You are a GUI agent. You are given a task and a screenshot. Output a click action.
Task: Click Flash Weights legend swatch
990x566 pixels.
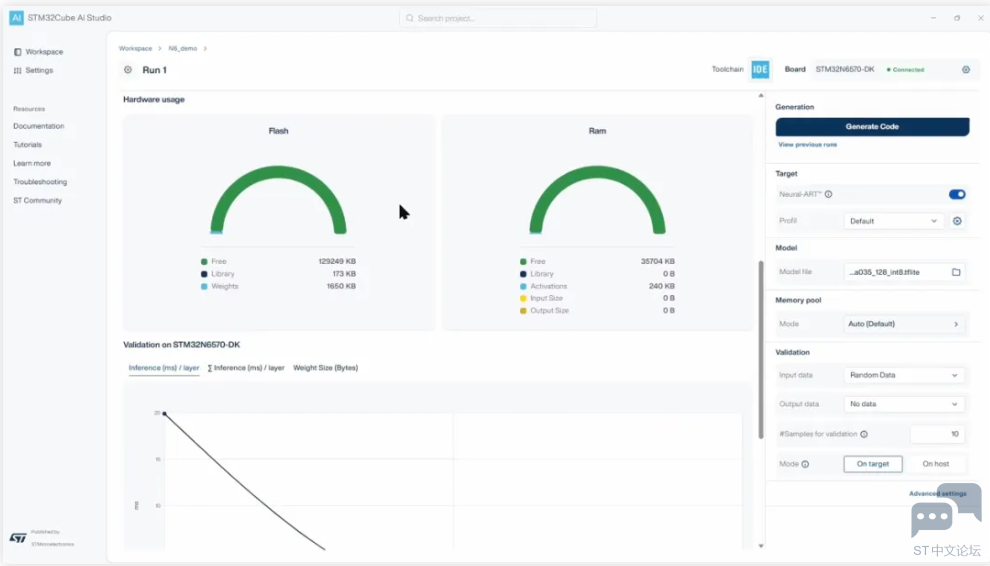204,286
